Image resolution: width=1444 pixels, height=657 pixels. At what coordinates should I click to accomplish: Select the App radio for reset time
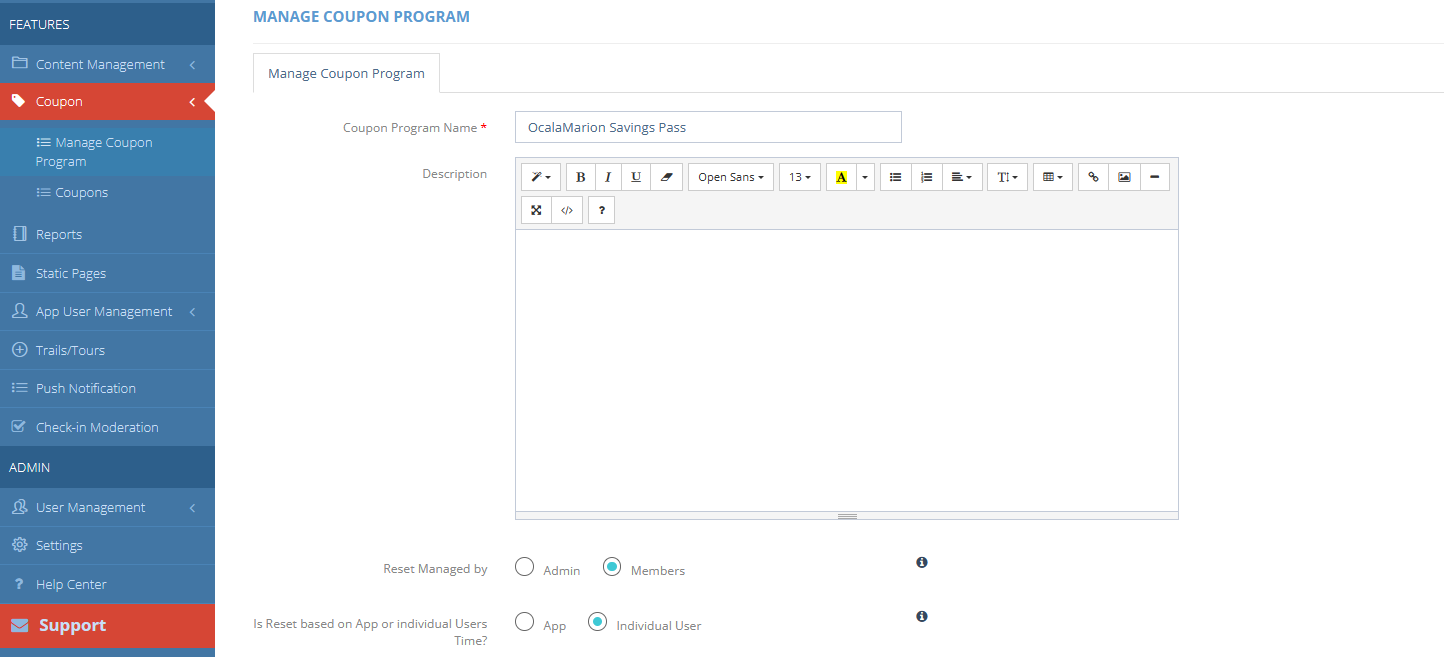pyautogui.click(x=524, y=622)
